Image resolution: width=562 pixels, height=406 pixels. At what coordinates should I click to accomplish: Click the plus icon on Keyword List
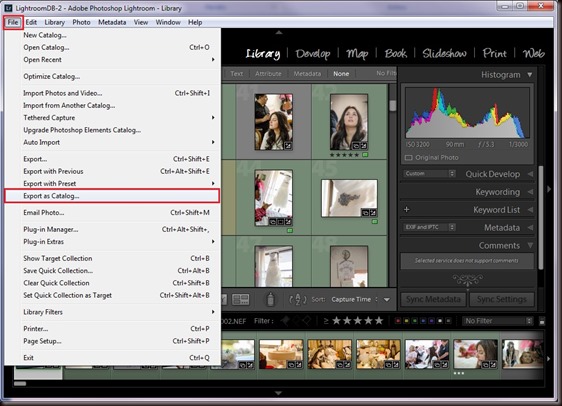pos(406,210)
